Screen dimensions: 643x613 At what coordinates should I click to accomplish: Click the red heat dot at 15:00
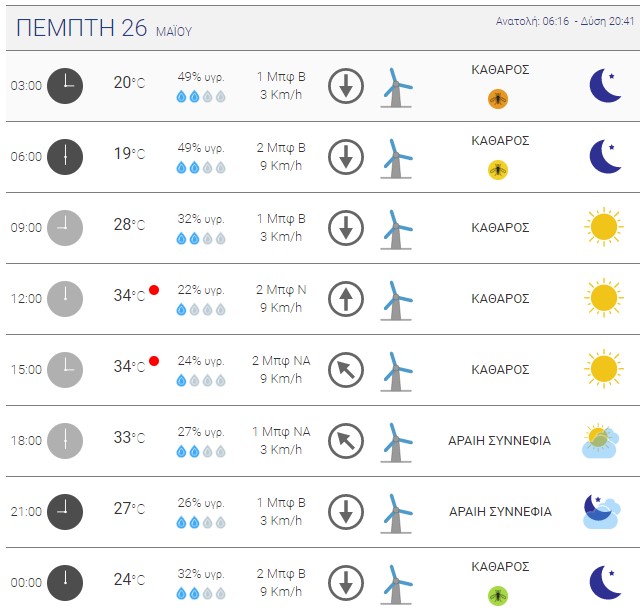154,361
